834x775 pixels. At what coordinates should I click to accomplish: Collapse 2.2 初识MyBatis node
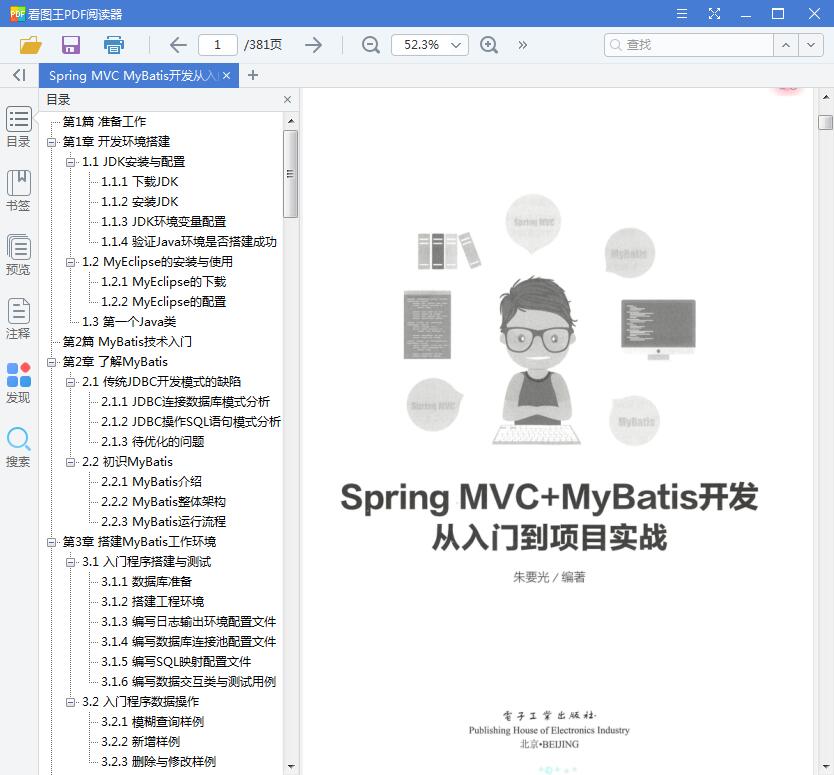click(70, 462)
